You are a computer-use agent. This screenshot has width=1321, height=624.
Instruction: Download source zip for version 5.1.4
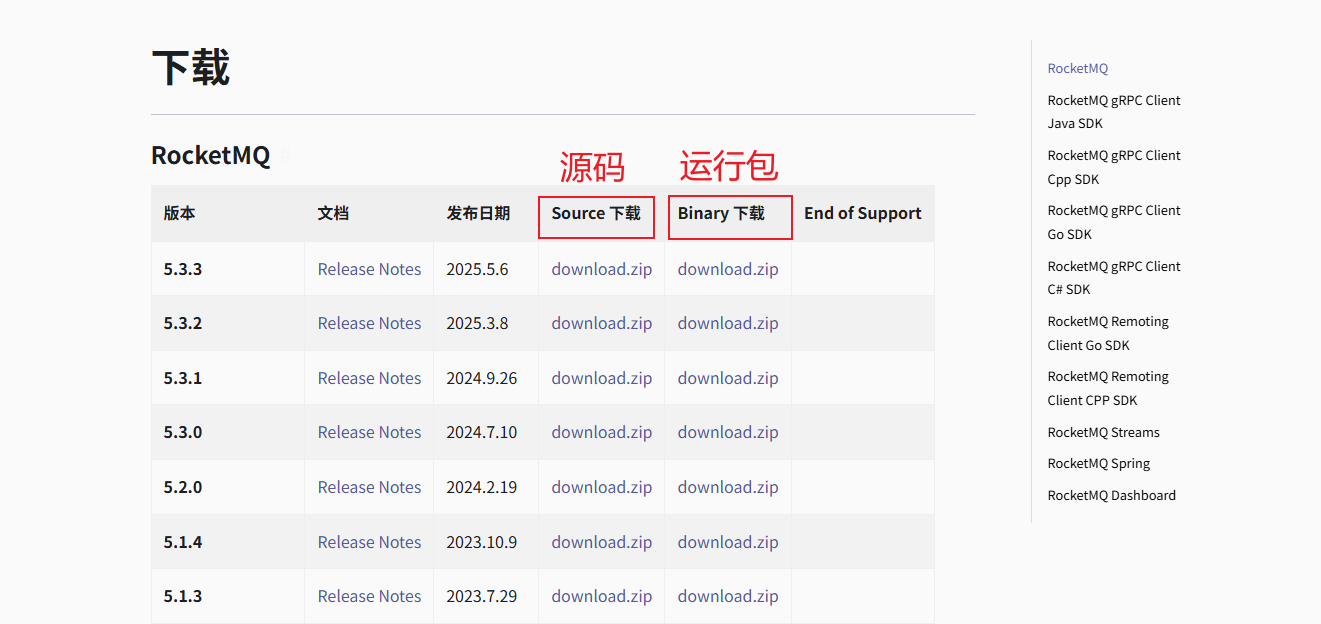601,542
